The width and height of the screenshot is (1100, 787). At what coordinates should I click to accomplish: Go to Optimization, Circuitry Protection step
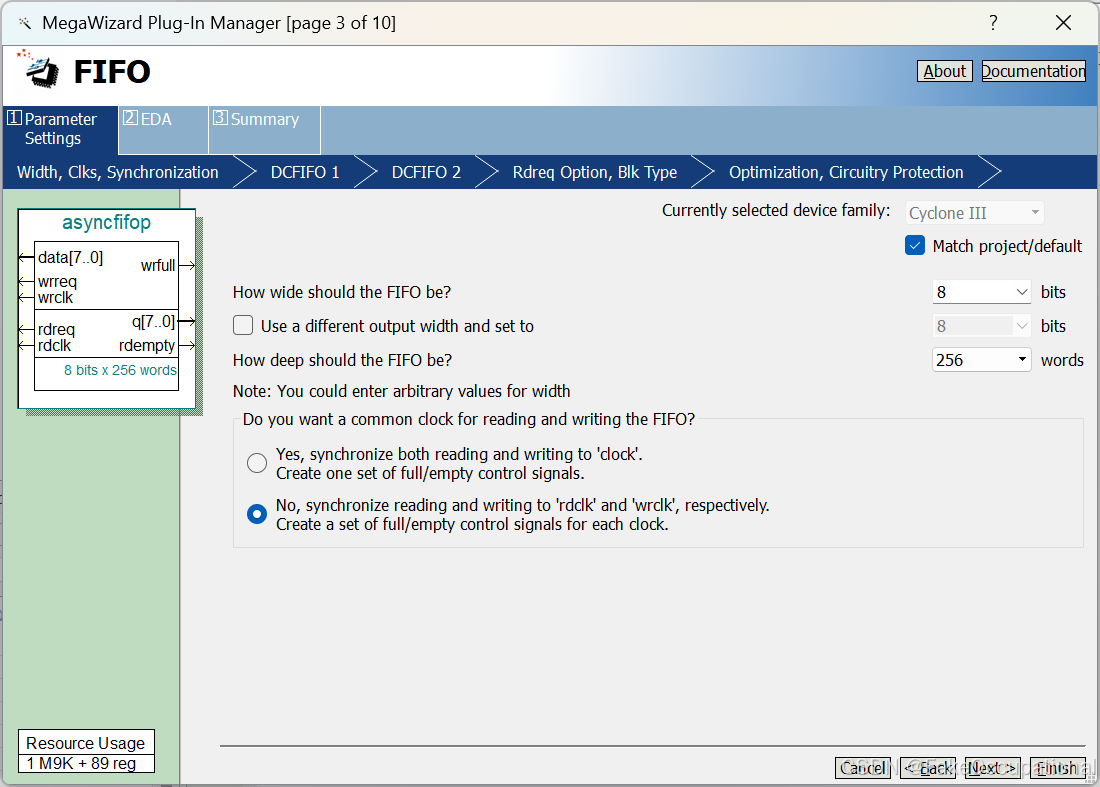pos(845,173)
